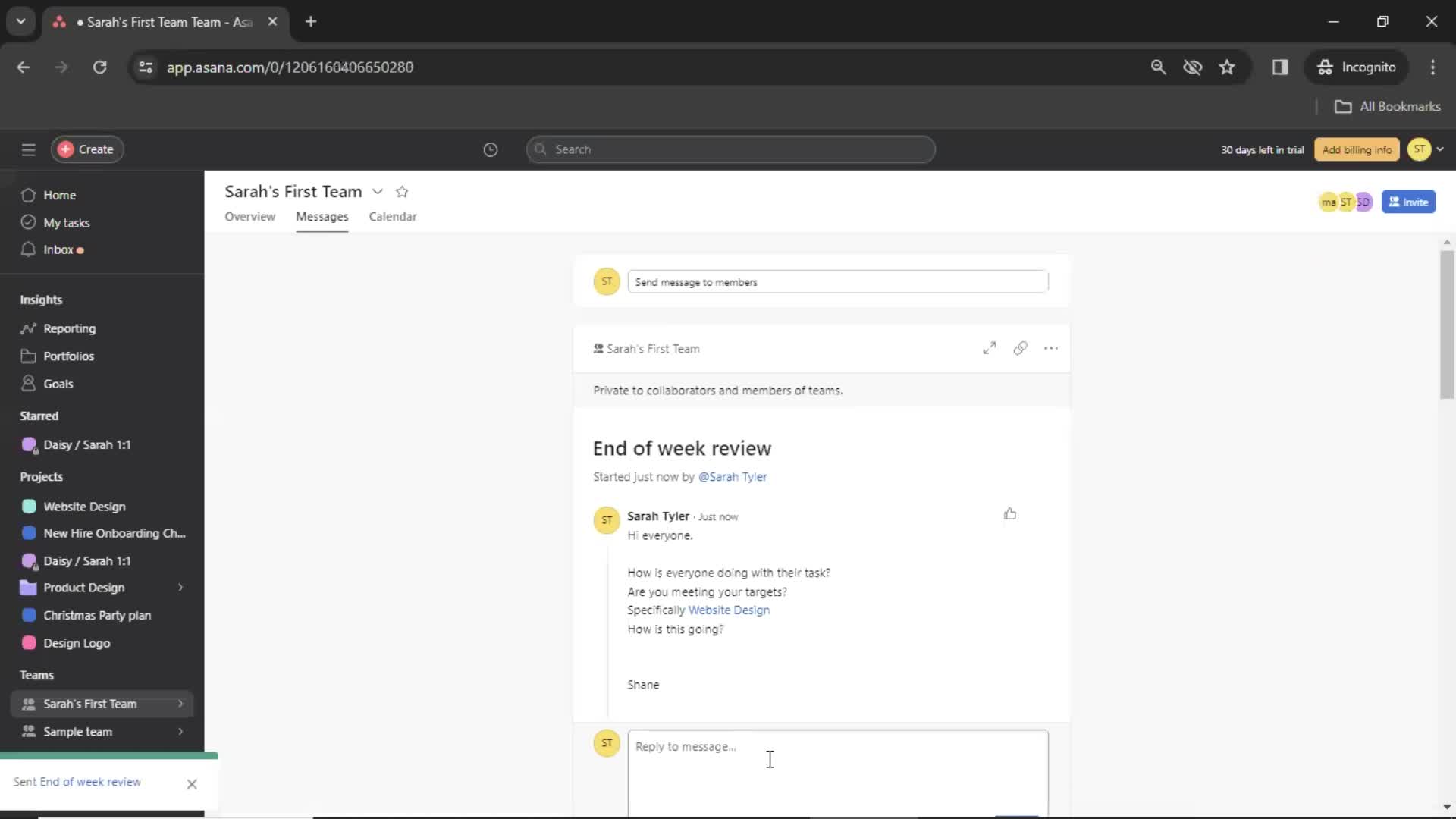
Task: Toggle star/favorite on Sarah's First Team
Action: tap(402, 191)
